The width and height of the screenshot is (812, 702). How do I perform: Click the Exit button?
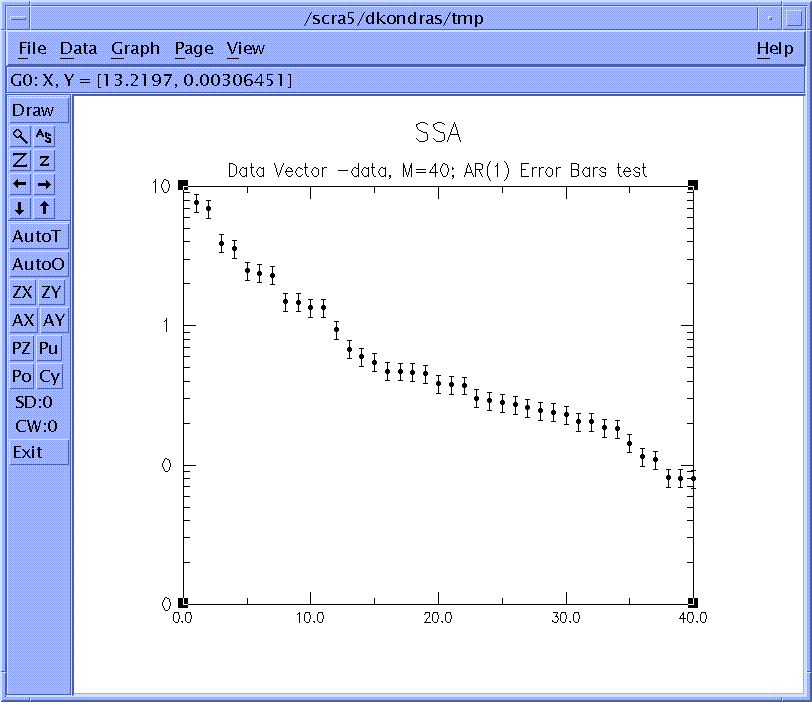click(x=38, y=452)
